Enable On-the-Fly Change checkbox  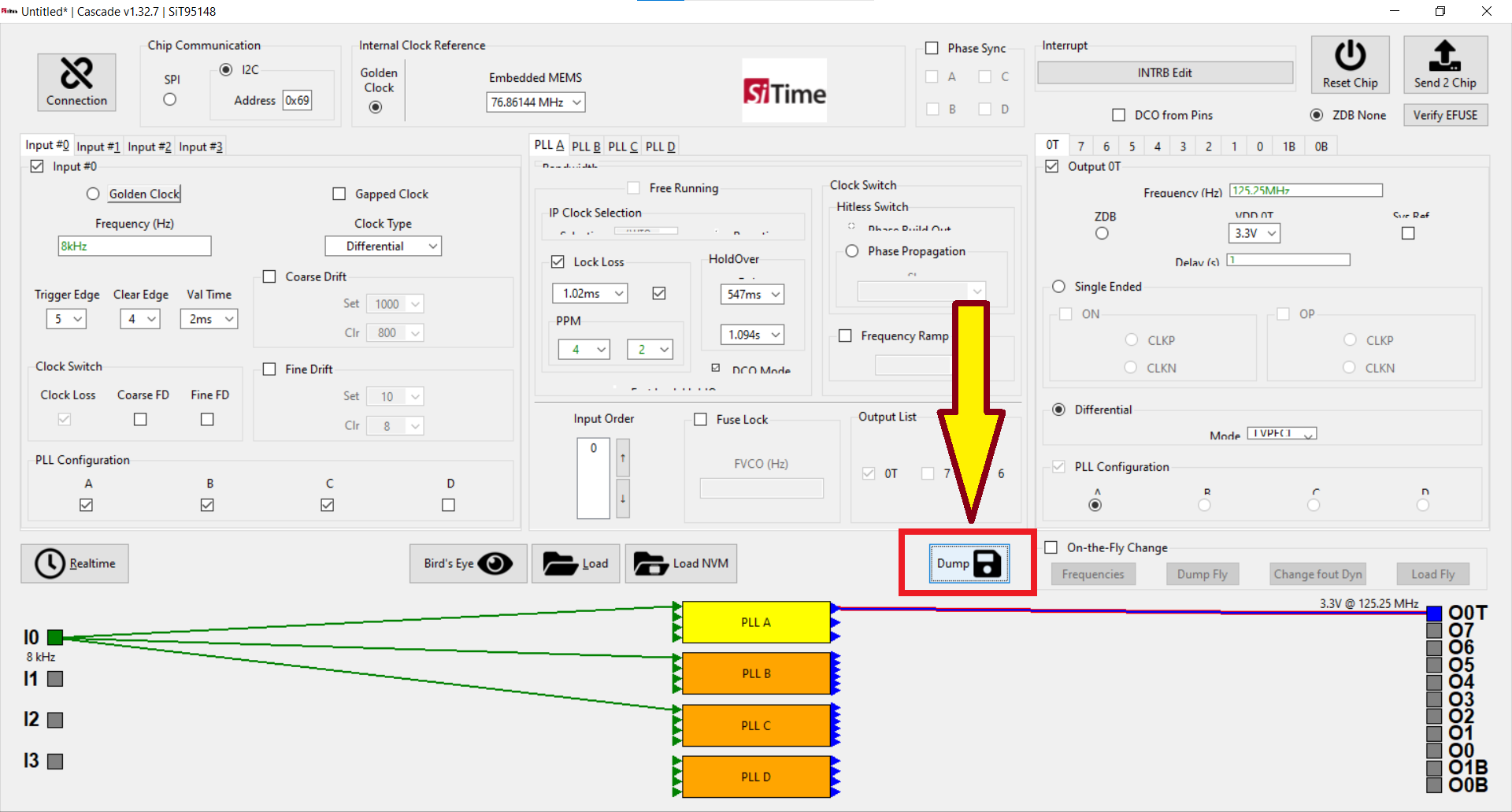point(1051,547)
